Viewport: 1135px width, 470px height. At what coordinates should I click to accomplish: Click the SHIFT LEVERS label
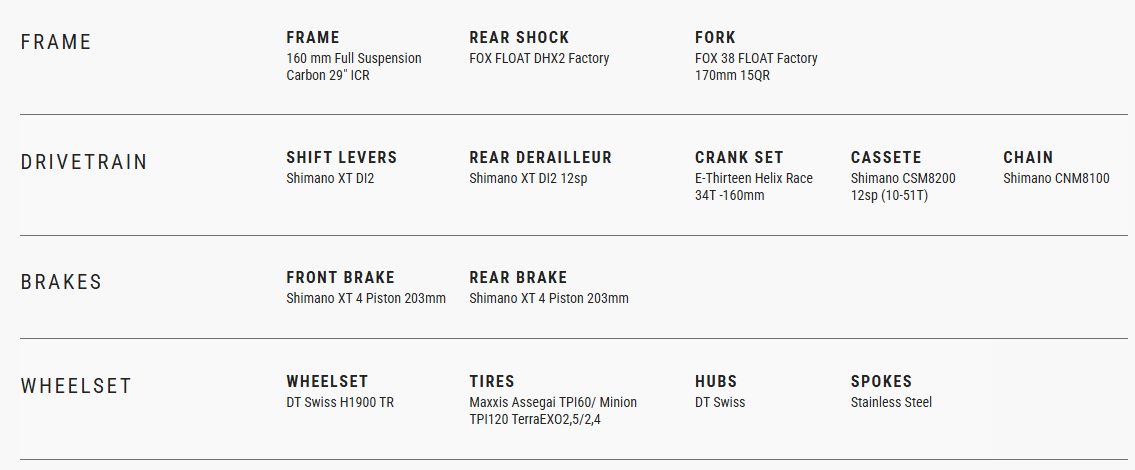coord(342,158)
